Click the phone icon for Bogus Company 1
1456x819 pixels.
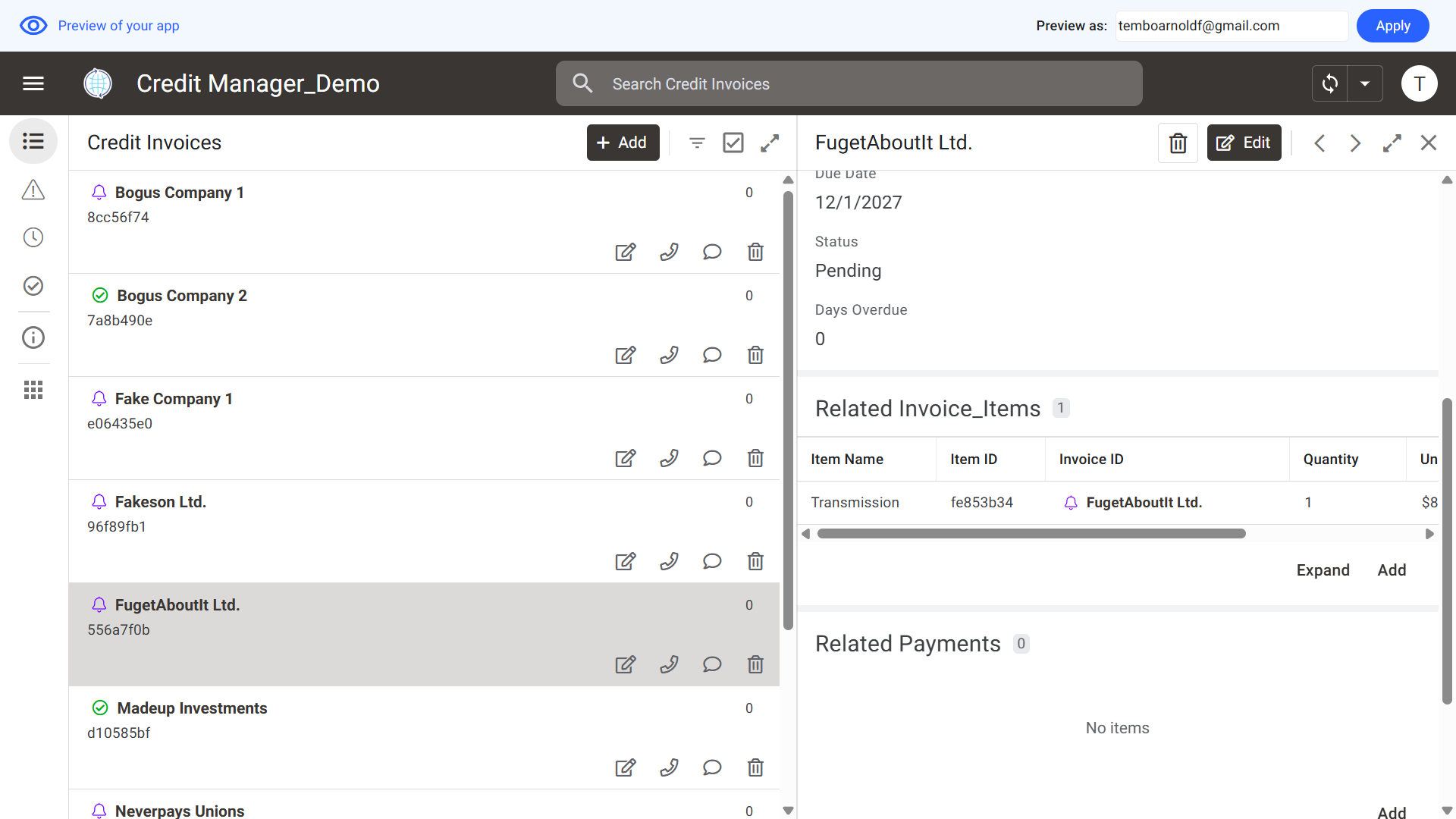(669, 252)
